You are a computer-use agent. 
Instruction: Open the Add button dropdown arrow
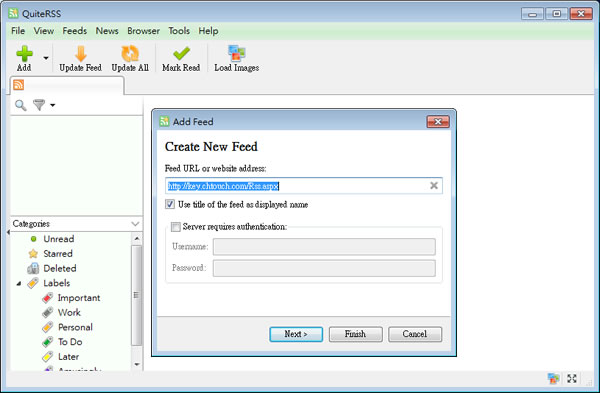pos(46,58)
